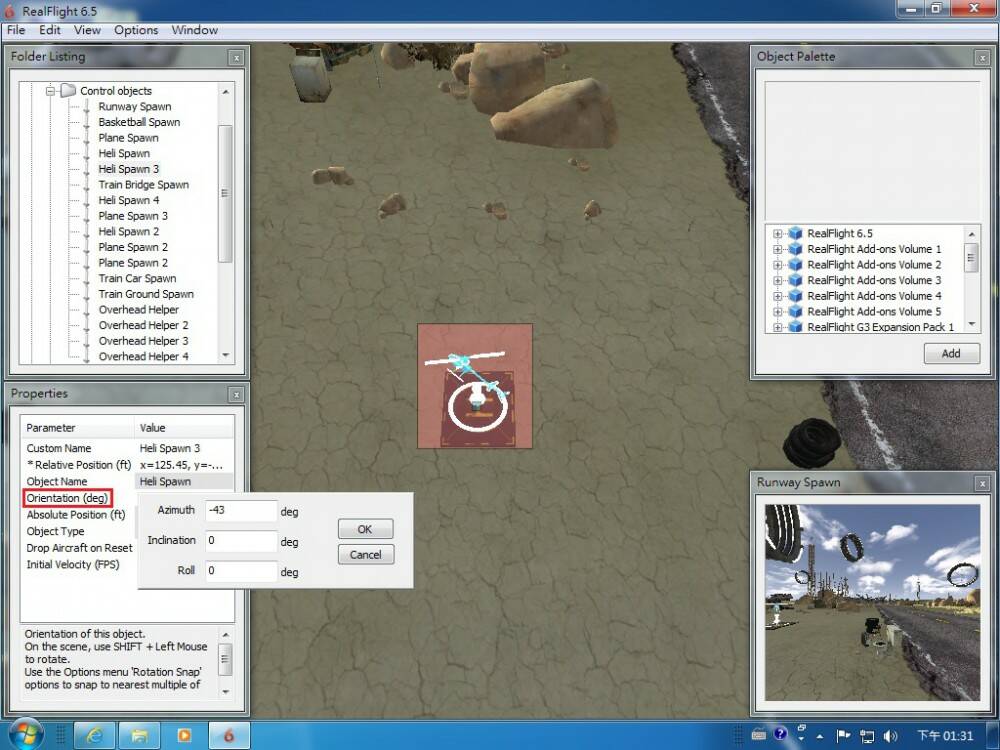Expand RealFlight Add-ons Volume 1

click(777, 249)
